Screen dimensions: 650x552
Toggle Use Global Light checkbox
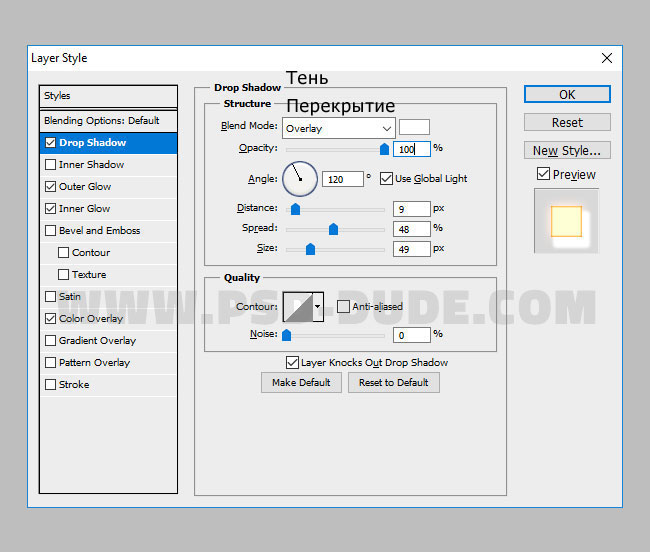[386, 179]
